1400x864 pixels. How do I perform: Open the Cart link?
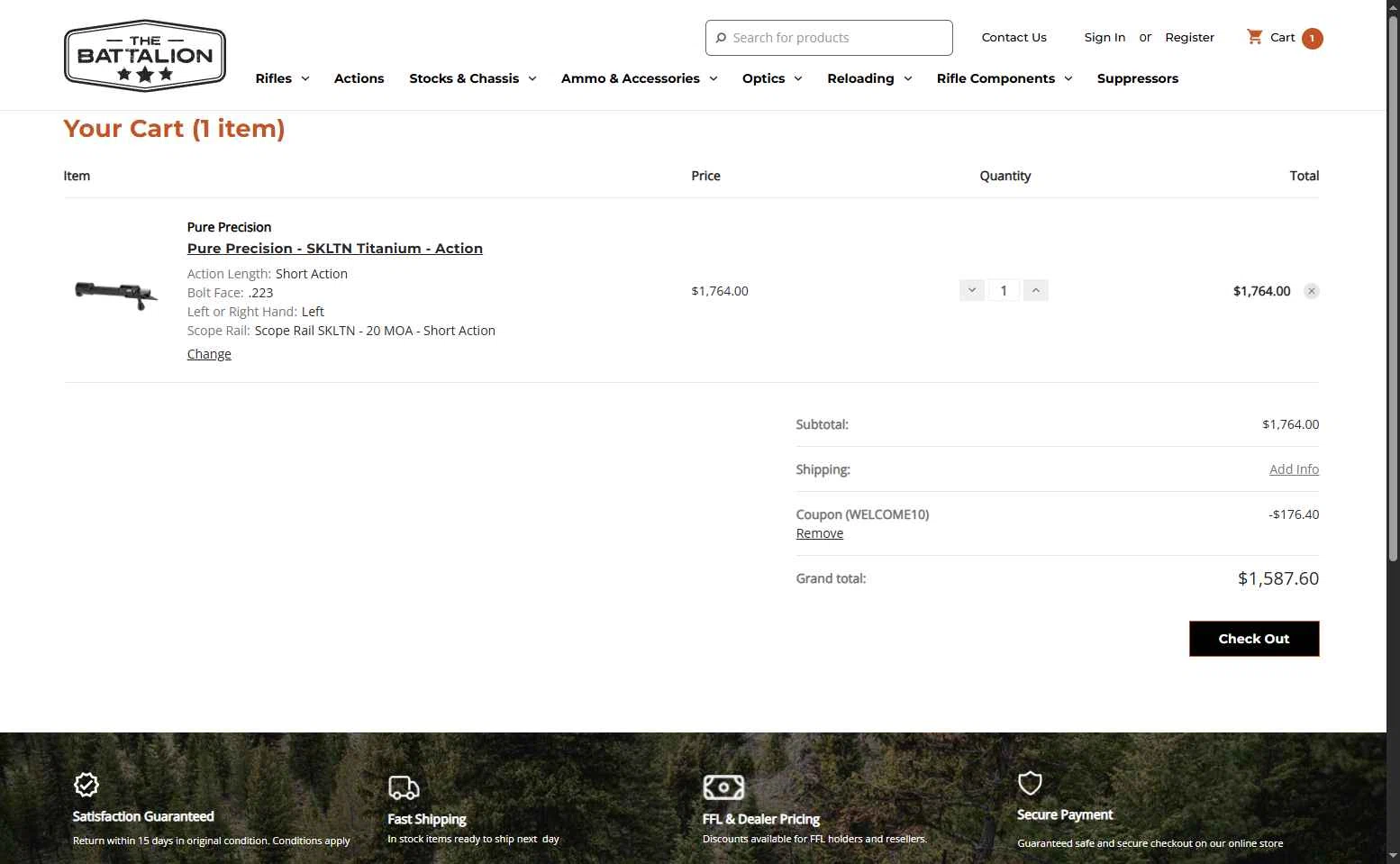(1282, 37)
